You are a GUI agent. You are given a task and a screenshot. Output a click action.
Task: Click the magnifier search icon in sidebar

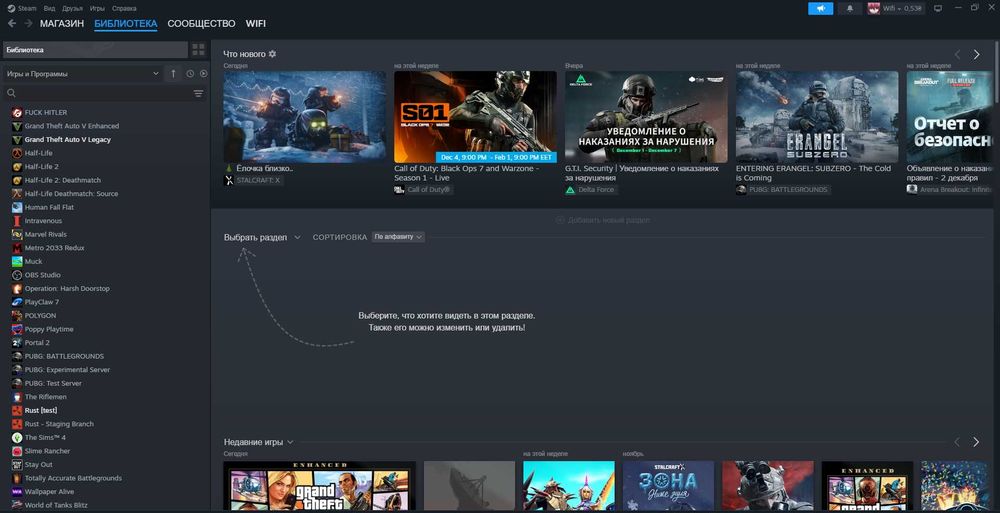coord(11,93)
